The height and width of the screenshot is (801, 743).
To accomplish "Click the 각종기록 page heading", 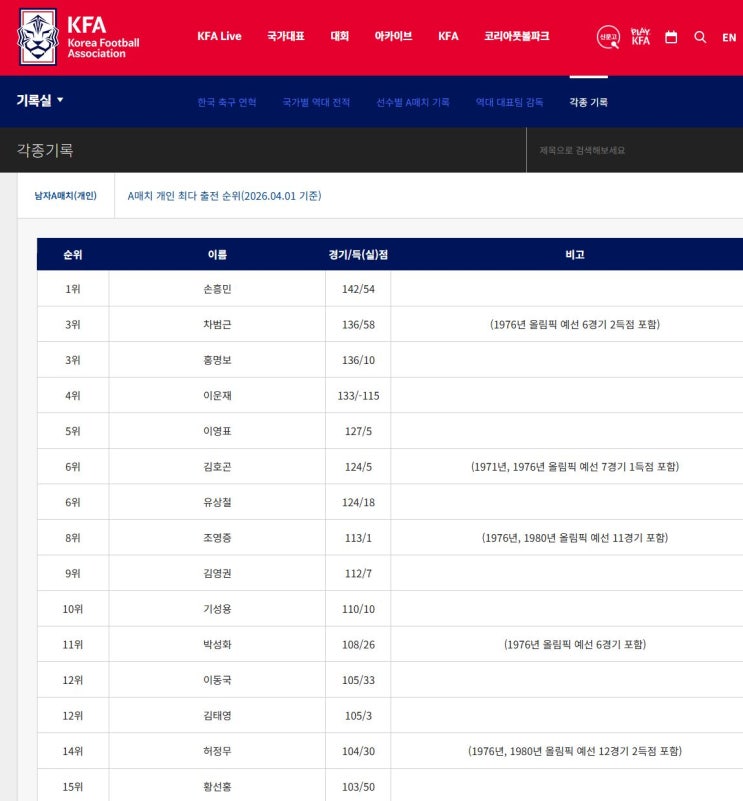I will [45, 150].
